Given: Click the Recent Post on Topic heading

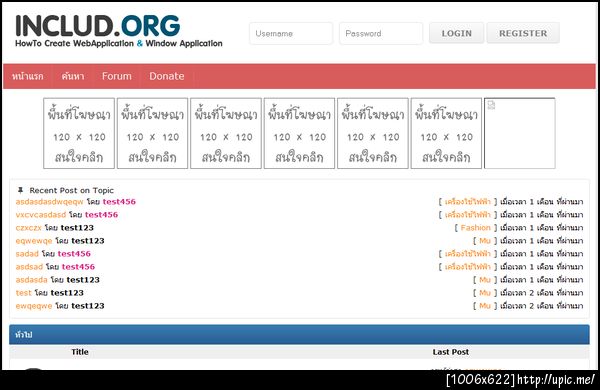Looking at the screenshot, I should (x=72, y=190).
